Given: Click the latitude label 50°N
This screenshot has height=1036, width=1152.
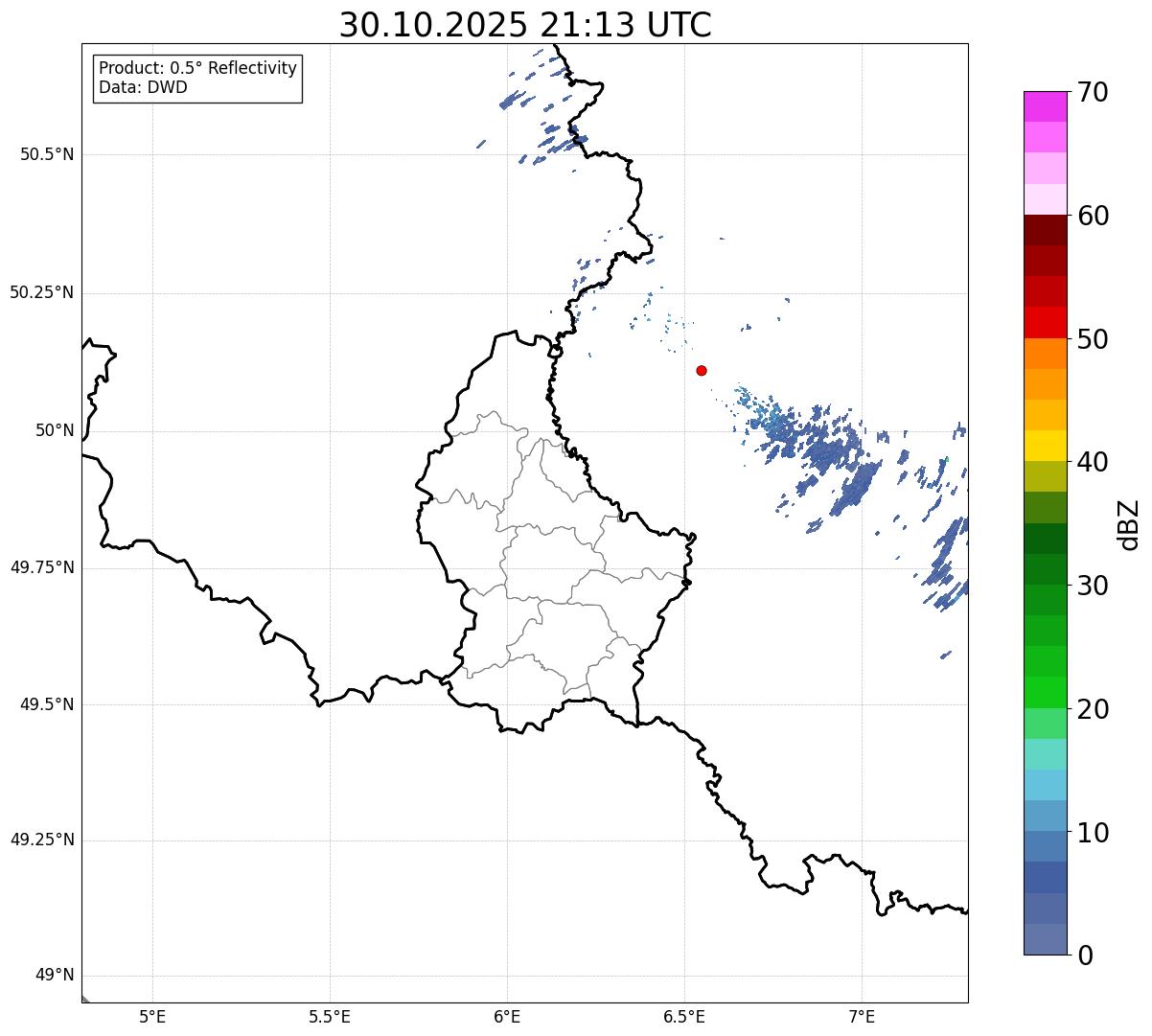Looking at the screenshot, I should pyautogui.click(x=54, y=430).
